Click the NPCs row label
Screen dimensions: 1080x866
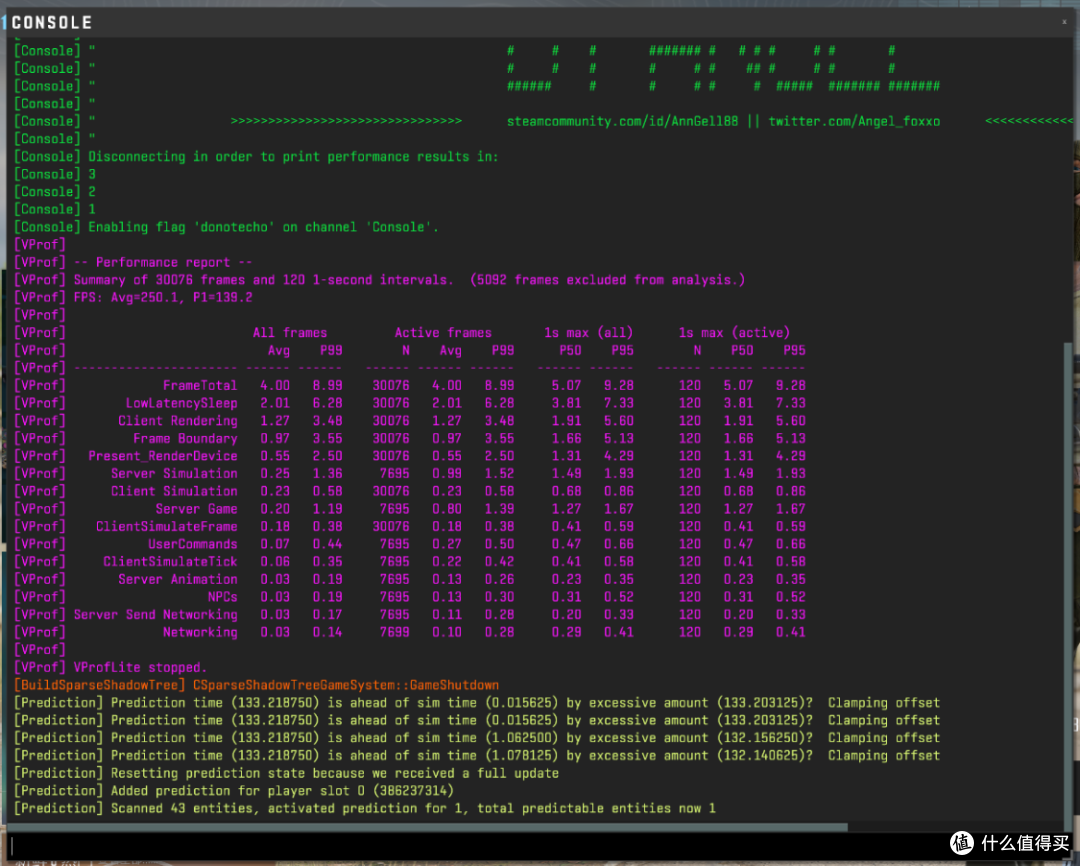222,597
